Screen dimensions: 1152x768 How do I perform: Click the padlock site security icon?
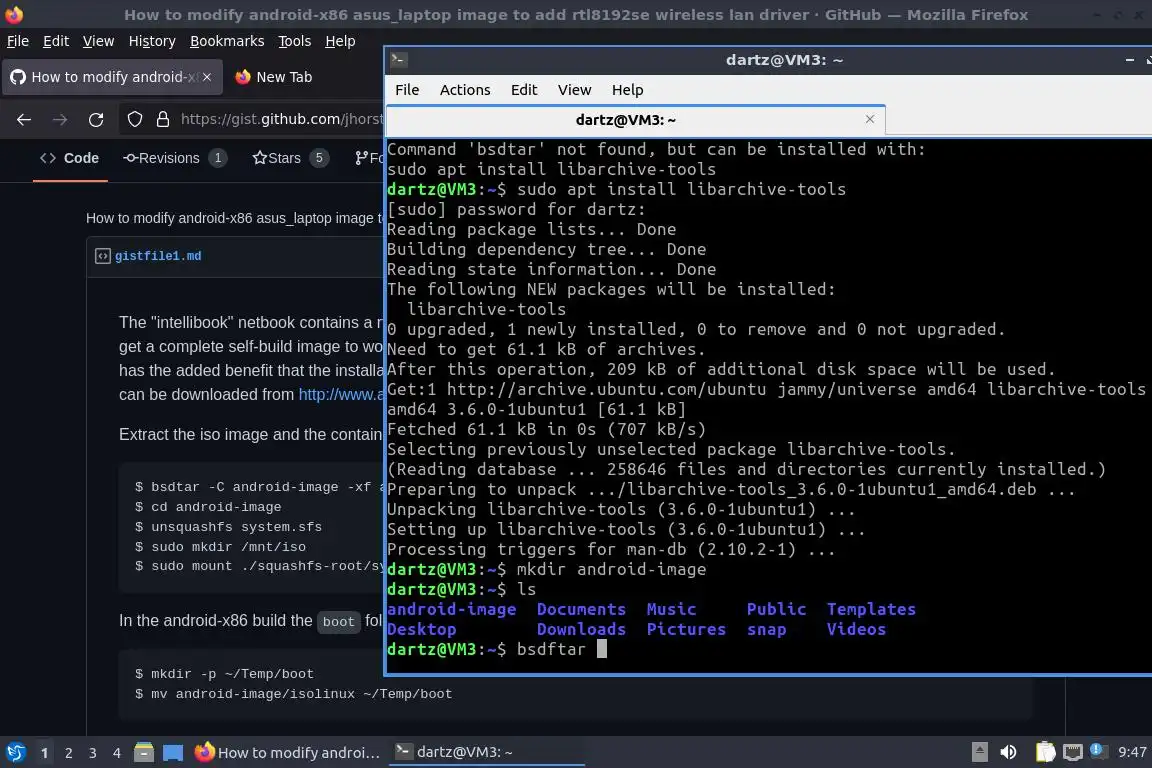[x=163, y=119]
